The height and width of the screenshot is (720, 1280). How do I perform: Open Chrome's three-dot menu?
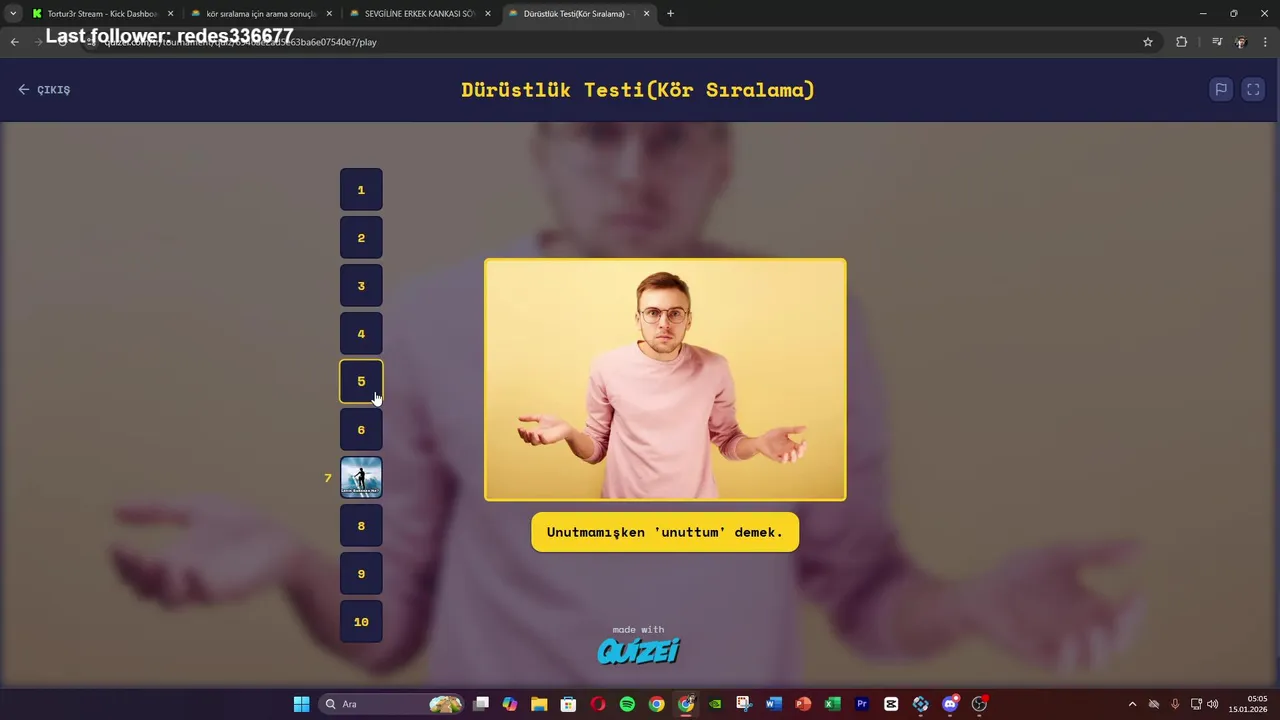1266,42
